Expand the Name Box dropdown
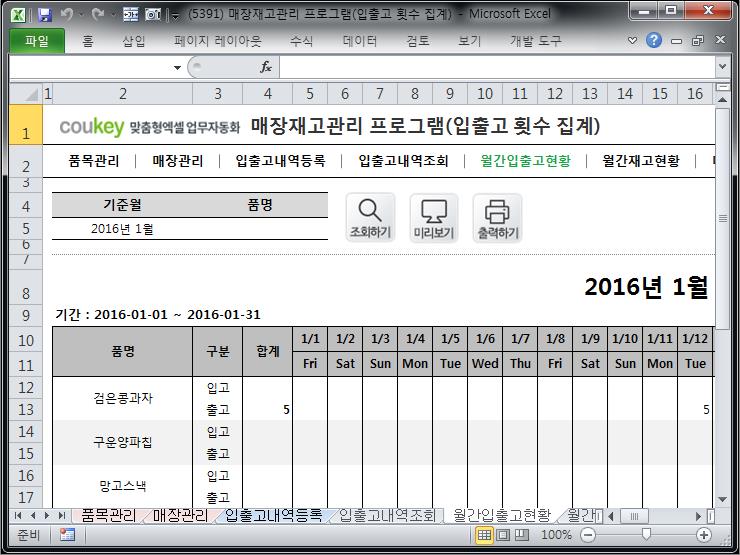This screenshot has height=555, width=740. (x=177, y=67)
